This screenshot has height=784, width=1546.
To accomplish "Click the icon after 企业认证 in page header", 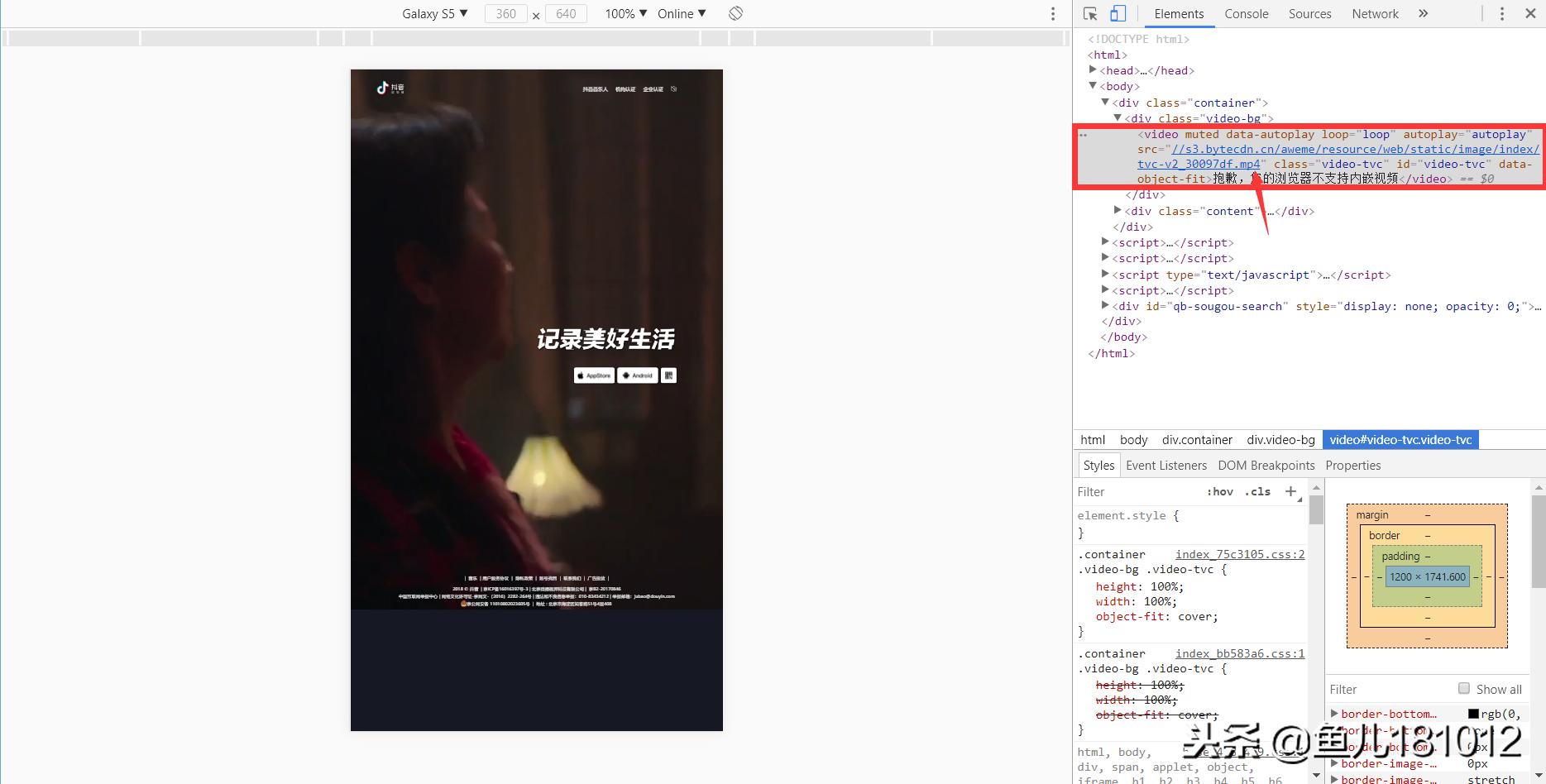I will coord(673,89).
